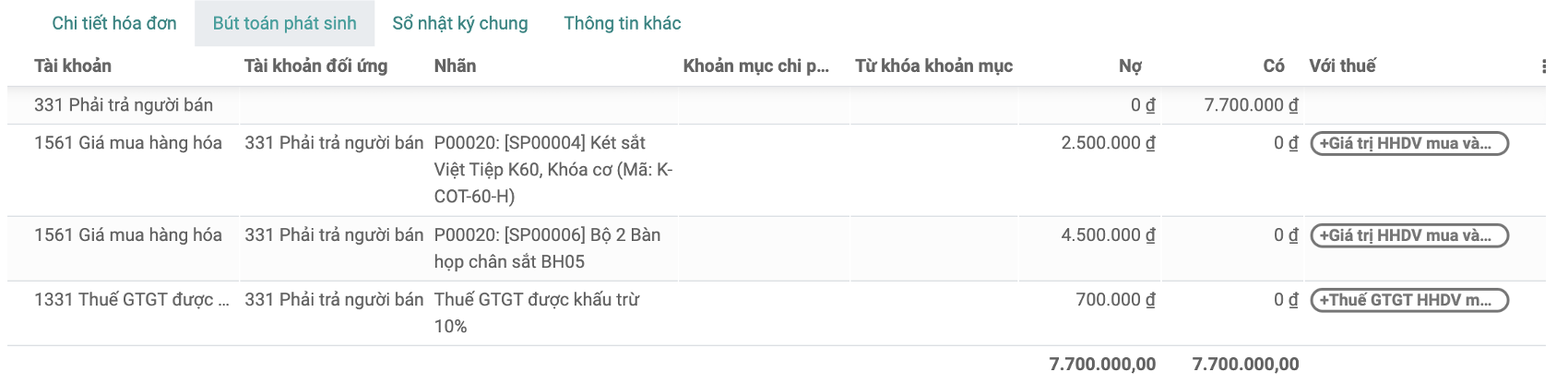Click the Nhãn column header
This screenshot has width=1568, height=384.
pos(455,66)
